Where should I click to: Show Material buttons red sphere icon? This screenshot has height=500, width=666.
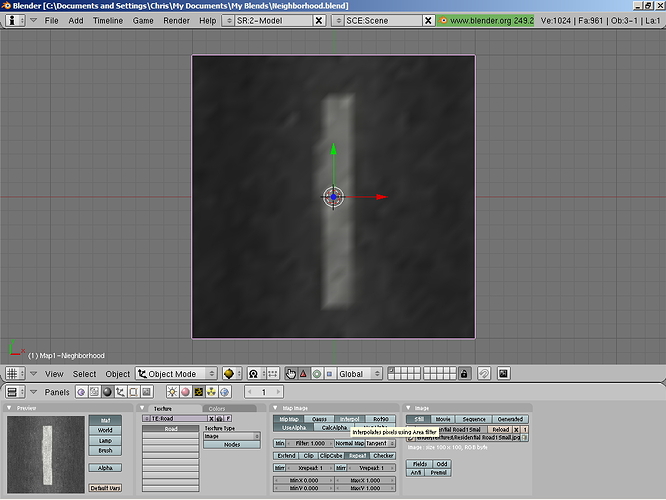tap(185, 392)
